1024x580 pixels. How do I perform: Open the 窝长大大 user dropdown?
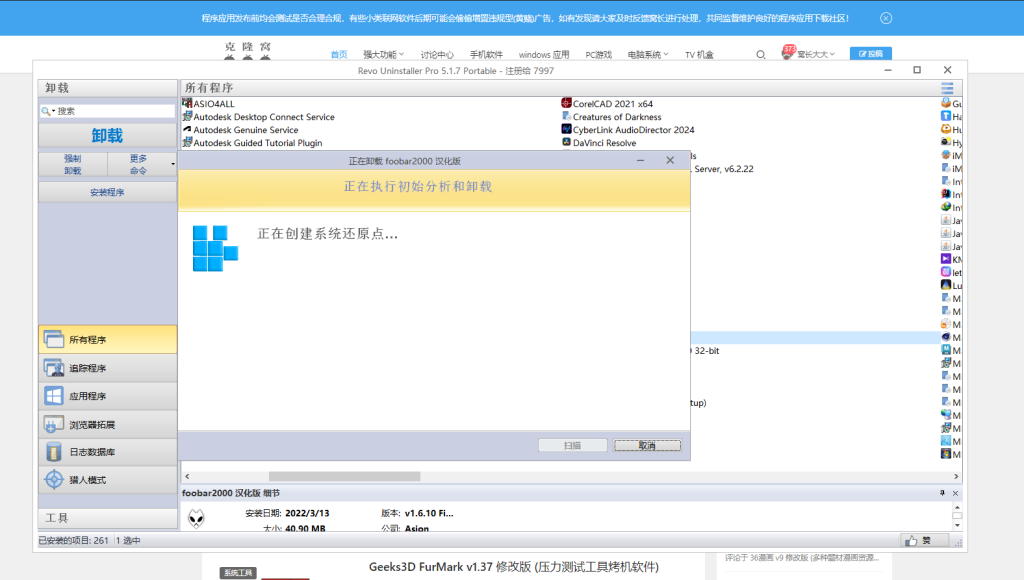tap(816, 54)
